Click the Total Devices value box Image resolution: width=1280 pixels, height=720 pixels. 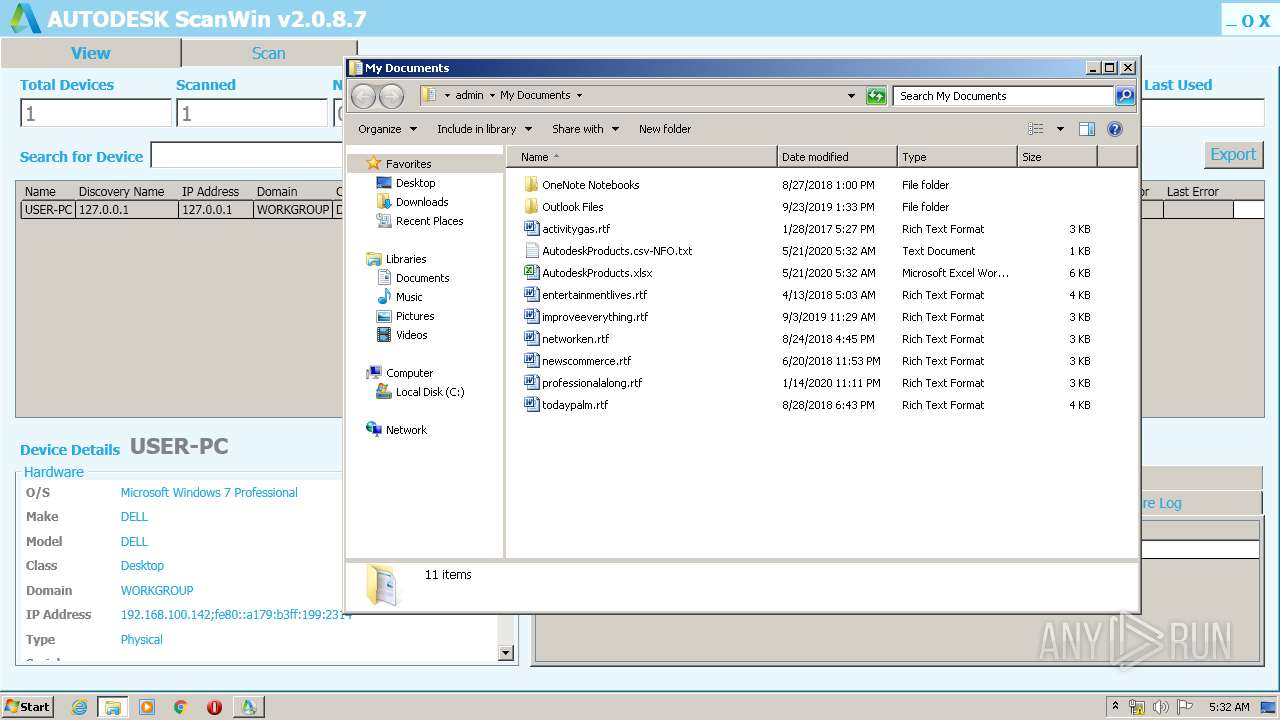(x=96, y=113)
